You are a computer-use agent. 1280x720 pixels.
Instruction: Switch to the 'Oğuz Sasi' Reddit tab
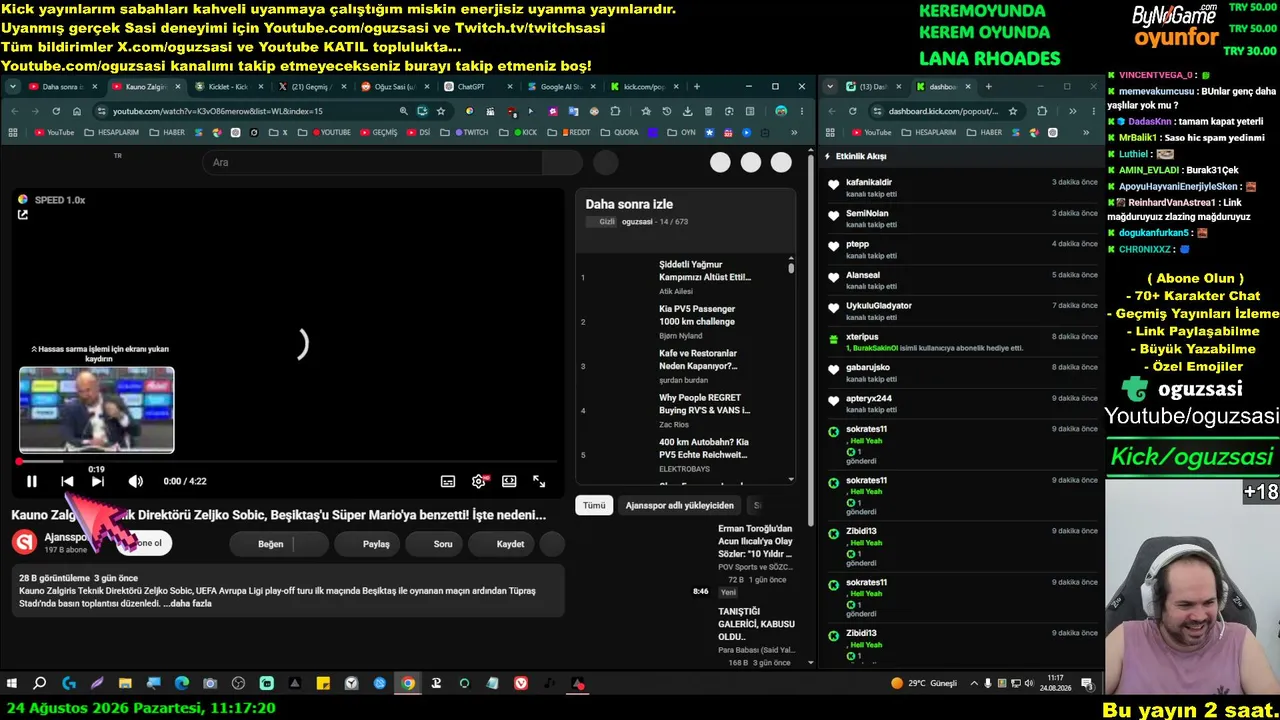[x=394, y=87]
